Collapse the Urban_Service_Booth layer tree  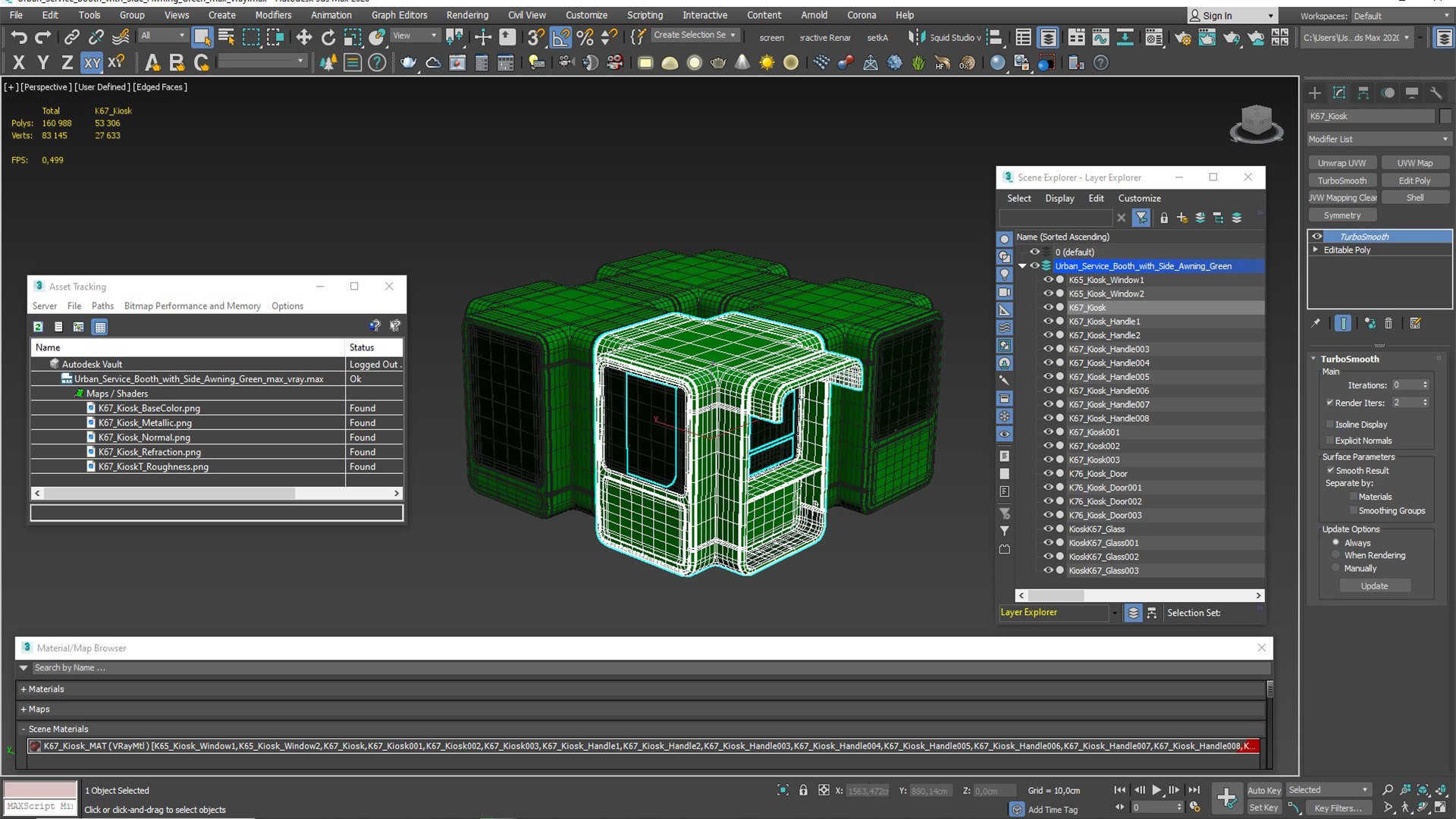tap(1022, 266)
